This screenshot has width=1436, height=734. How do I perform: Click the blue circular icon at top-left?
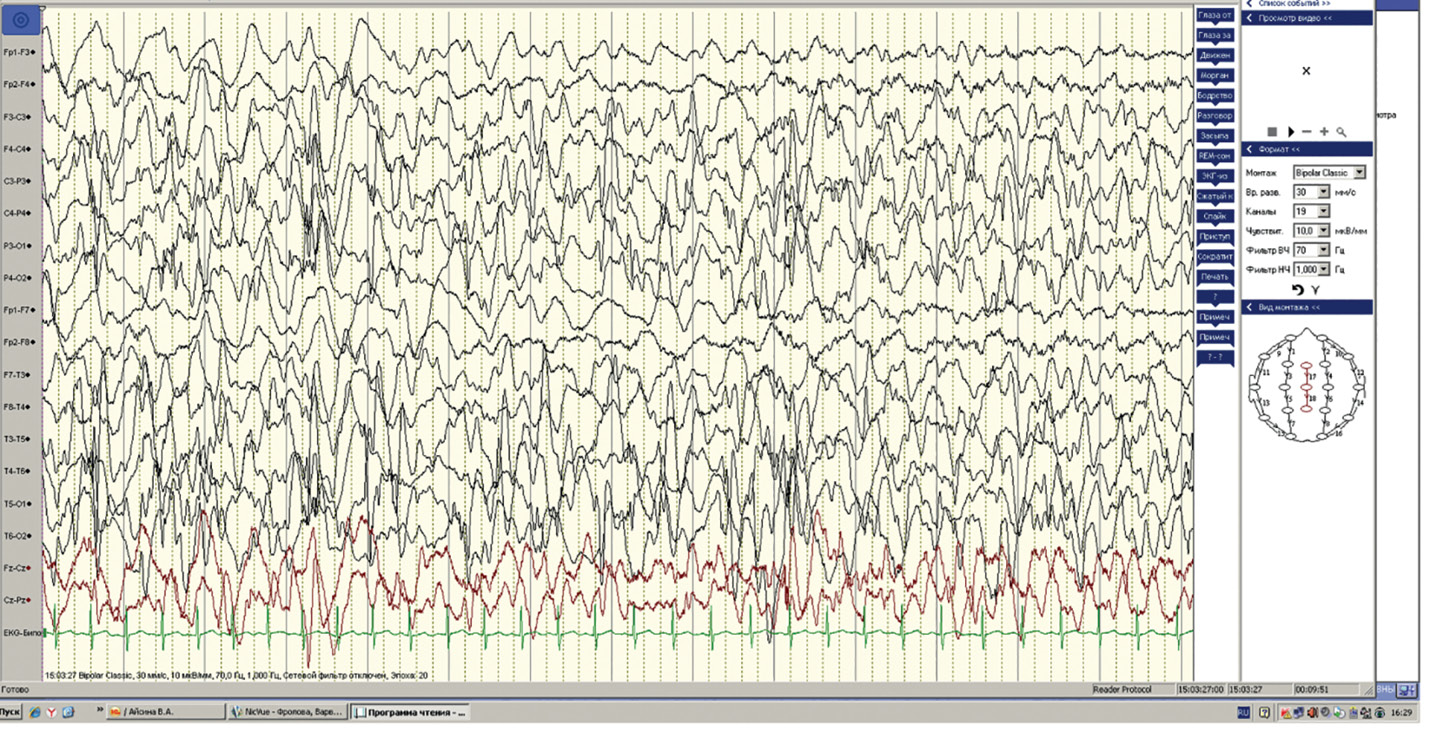pos(21,19)
